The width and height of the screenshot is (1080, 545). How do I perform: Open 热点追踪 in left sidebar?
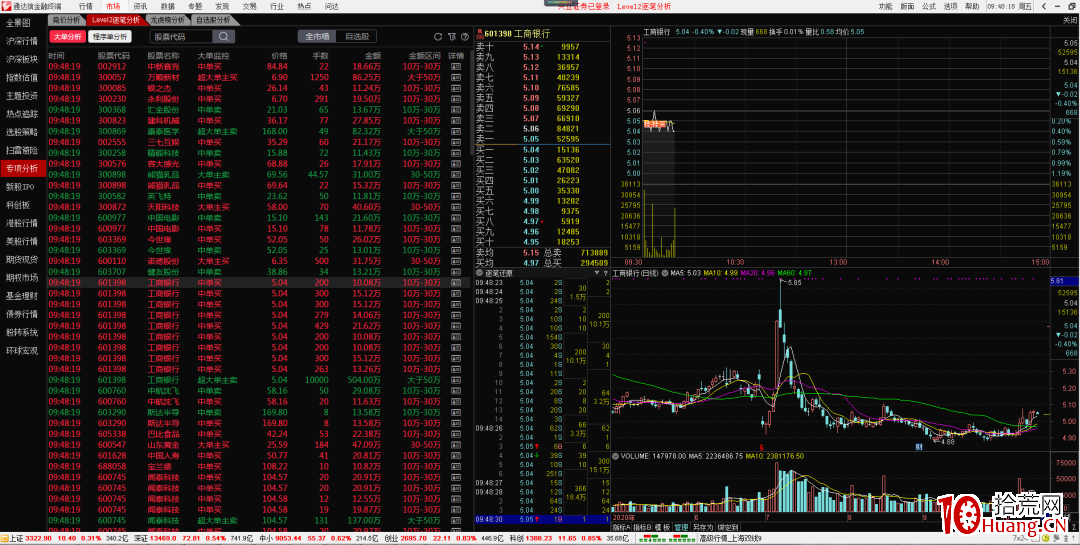(x=22, y=114)
